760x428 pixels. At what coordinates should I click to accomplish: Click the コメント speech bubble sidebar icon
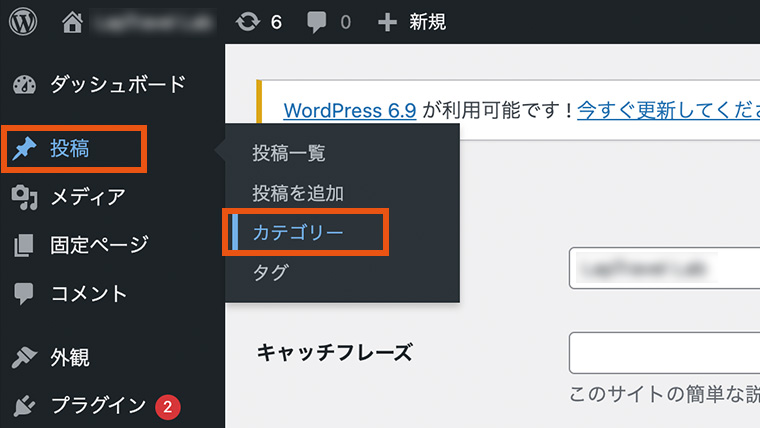tap(24, 294)
